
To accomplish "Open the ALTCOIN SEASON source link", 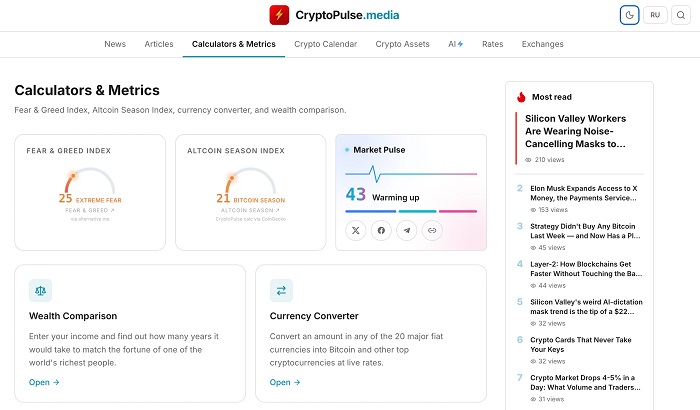I will pos(250,210).
